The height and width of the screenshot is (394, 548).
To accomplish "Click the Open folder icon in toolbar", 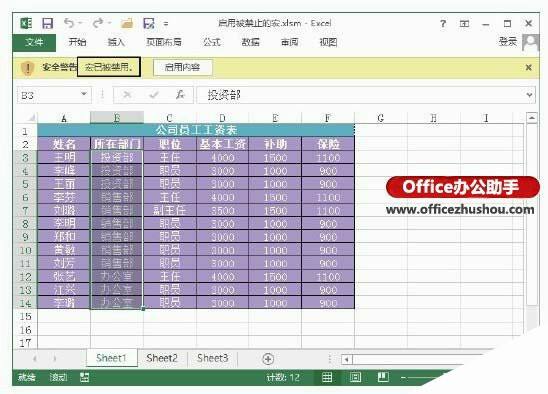I will [127, 23].
